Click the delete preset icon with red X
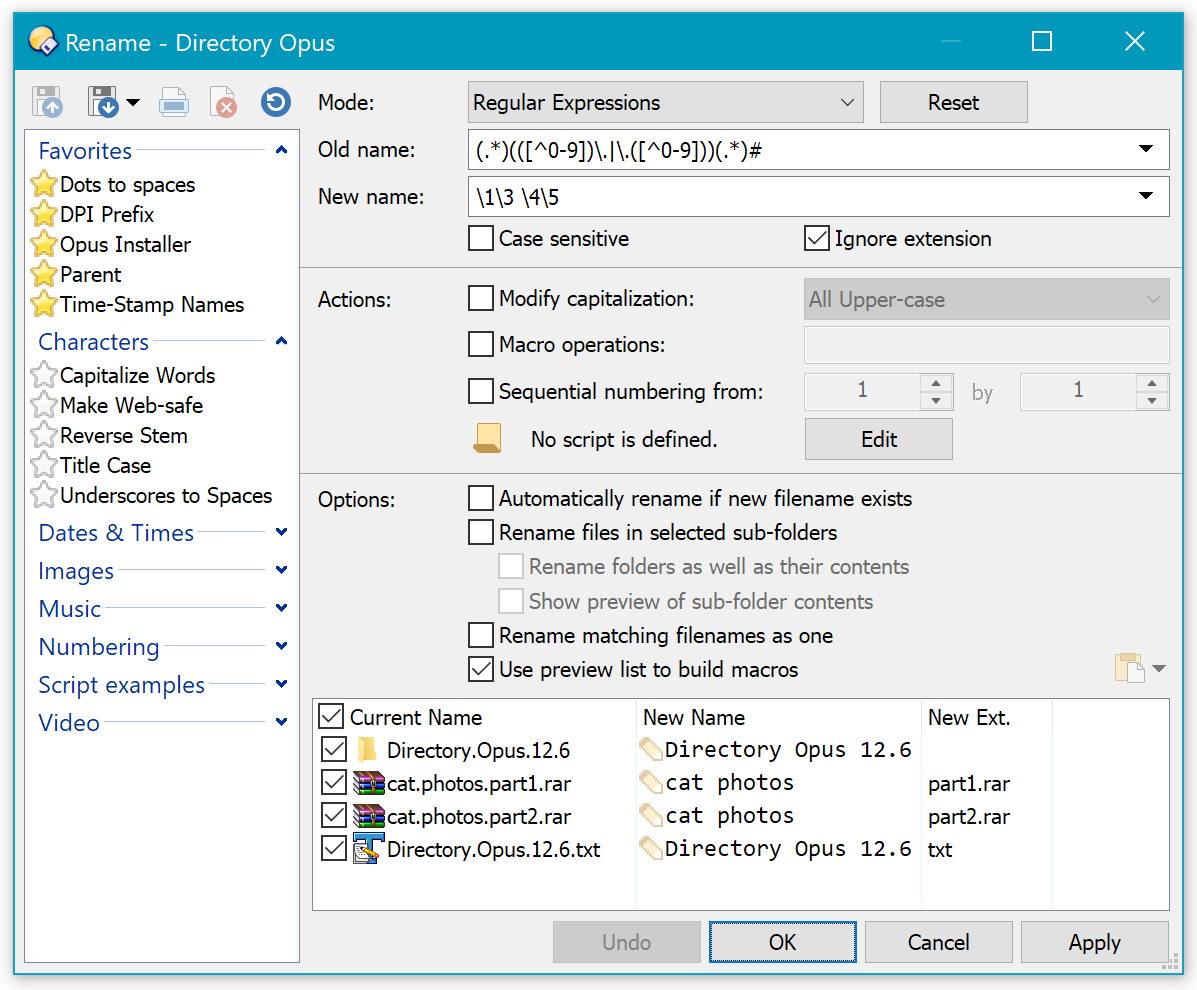The height and width of the screenshot is (990, 1197). point(223,102)
